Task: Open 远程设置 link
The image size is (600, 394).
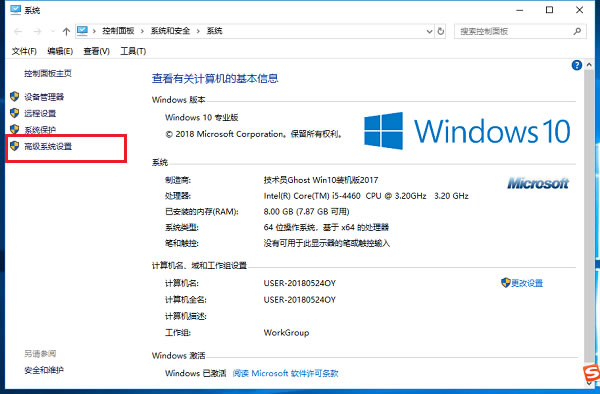Action: tap(40, 114)
